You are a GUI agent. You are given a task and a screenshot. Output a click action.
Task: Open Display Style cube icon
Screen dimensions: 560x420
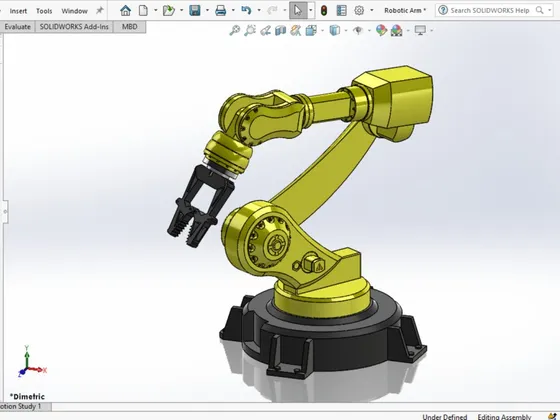point(334,31)
